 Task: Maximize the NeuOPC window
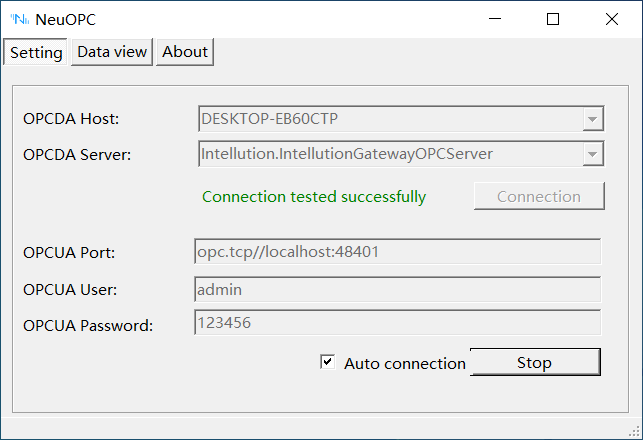[x=553, y=19]
